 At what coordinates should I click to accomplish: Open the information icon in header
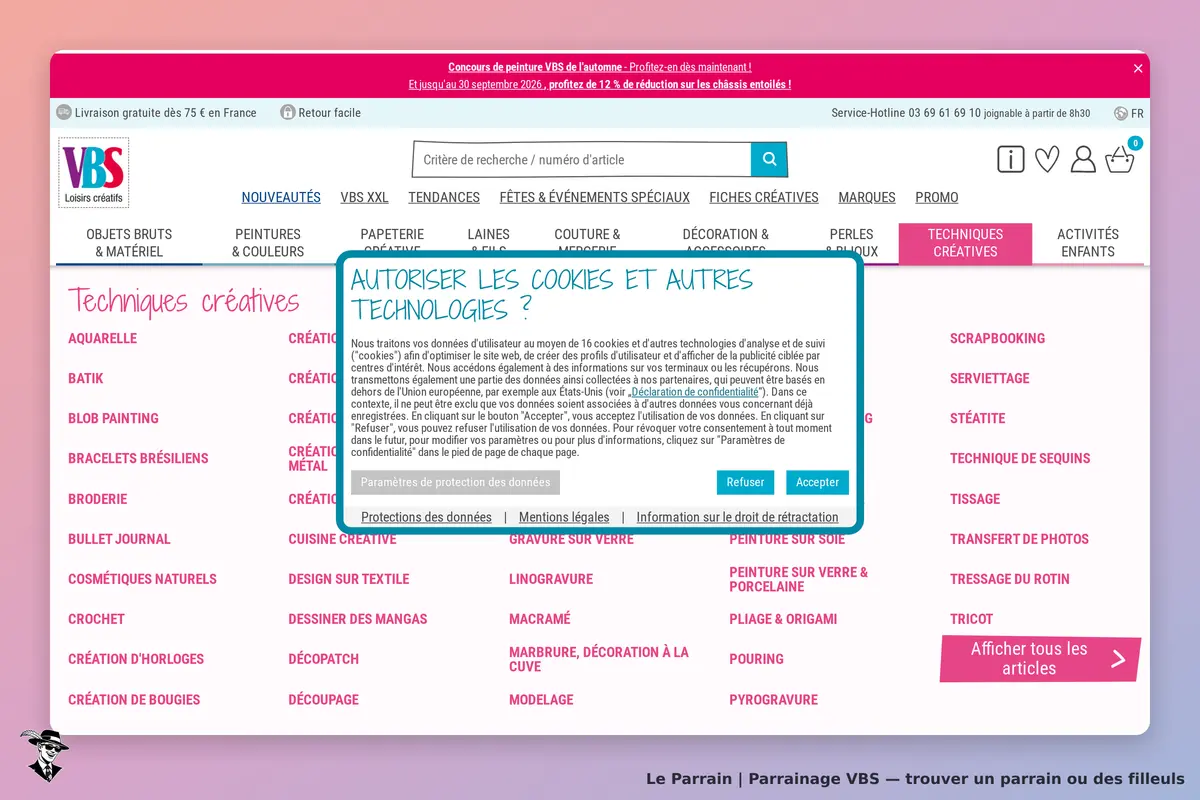click(x=1011, y=159)
